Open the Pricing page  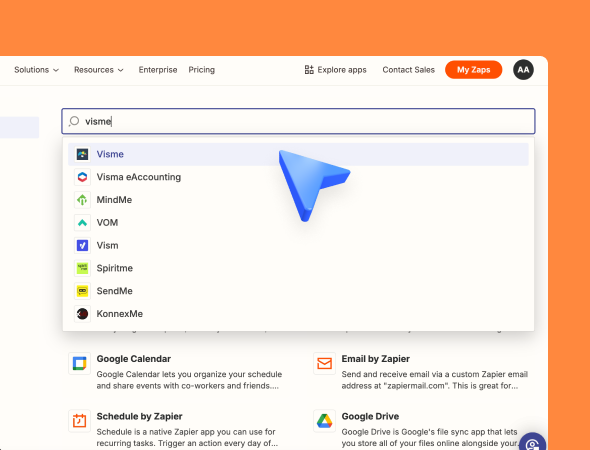202,70
